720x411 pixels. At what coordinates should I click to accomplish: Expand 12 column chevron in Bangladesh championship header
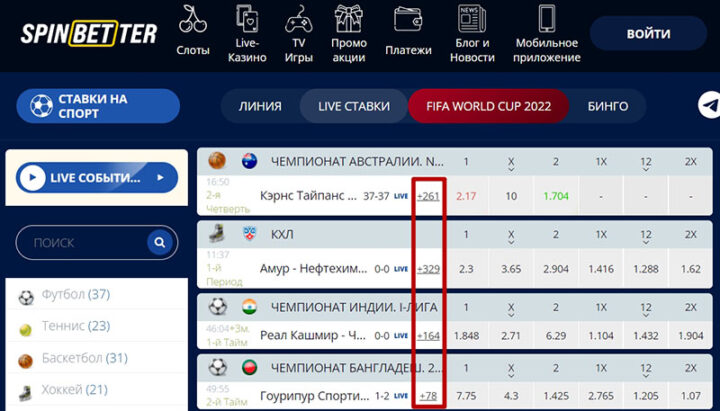click(x=646, y=376)
